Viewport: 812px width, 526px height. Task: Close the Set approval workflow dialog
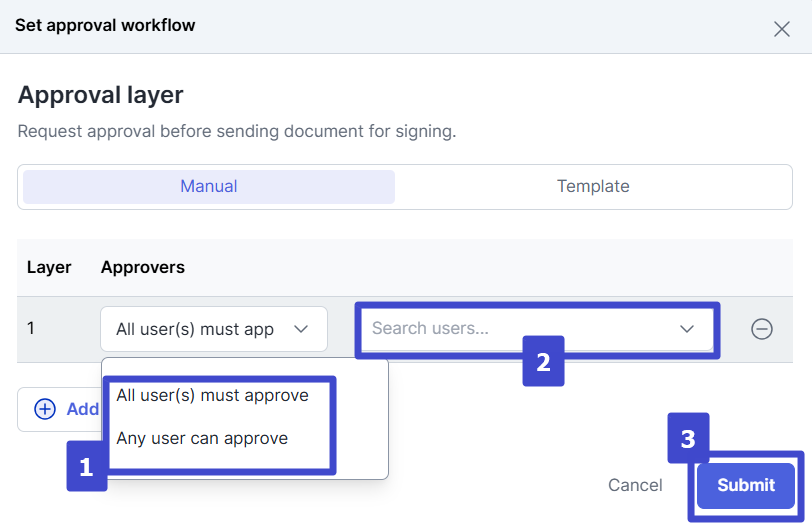pyautogui.click(x=781, y=28)
